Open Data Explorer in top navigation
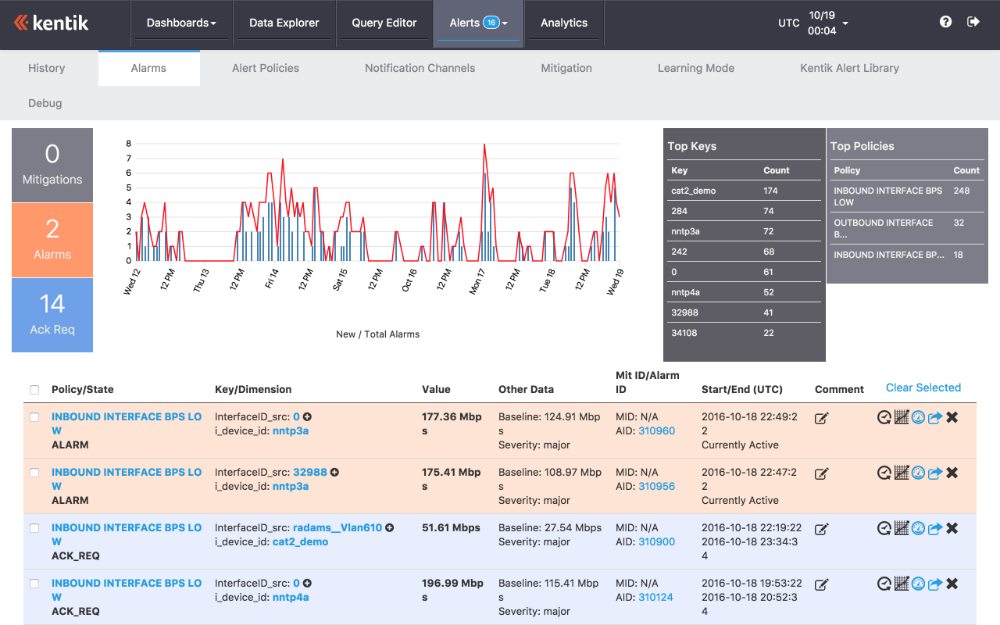Viewport: 1000px width, 625px height. coord(284,23)
